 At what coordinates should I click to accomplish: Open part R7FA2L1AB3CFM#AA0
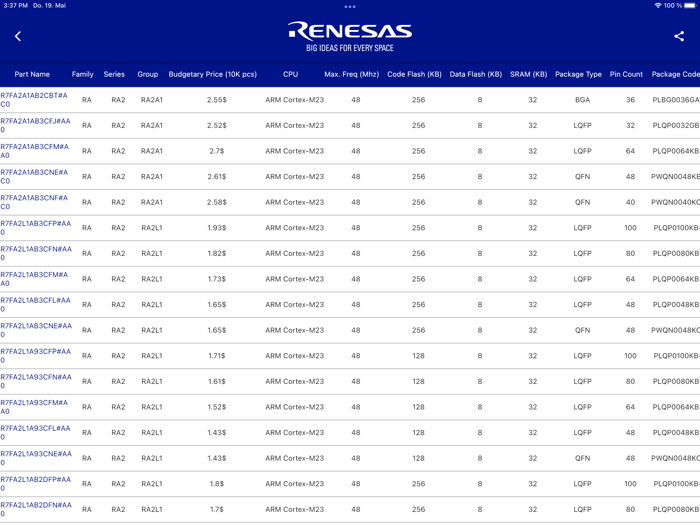coord(34,279)
